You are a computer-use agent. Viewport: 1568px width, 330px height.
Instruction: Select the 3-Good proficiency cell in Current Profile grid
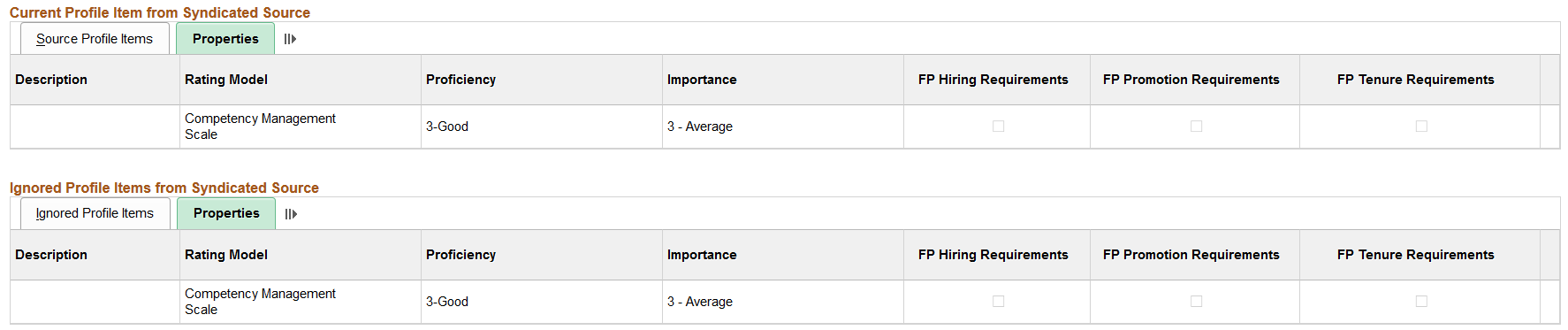pos(447,127)
